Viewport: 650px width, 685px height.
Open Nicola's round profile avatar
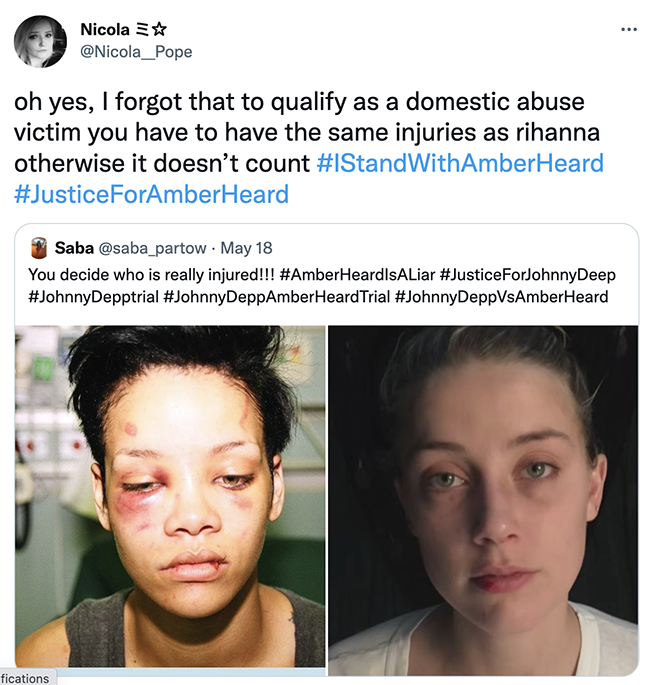coord(40,42)
